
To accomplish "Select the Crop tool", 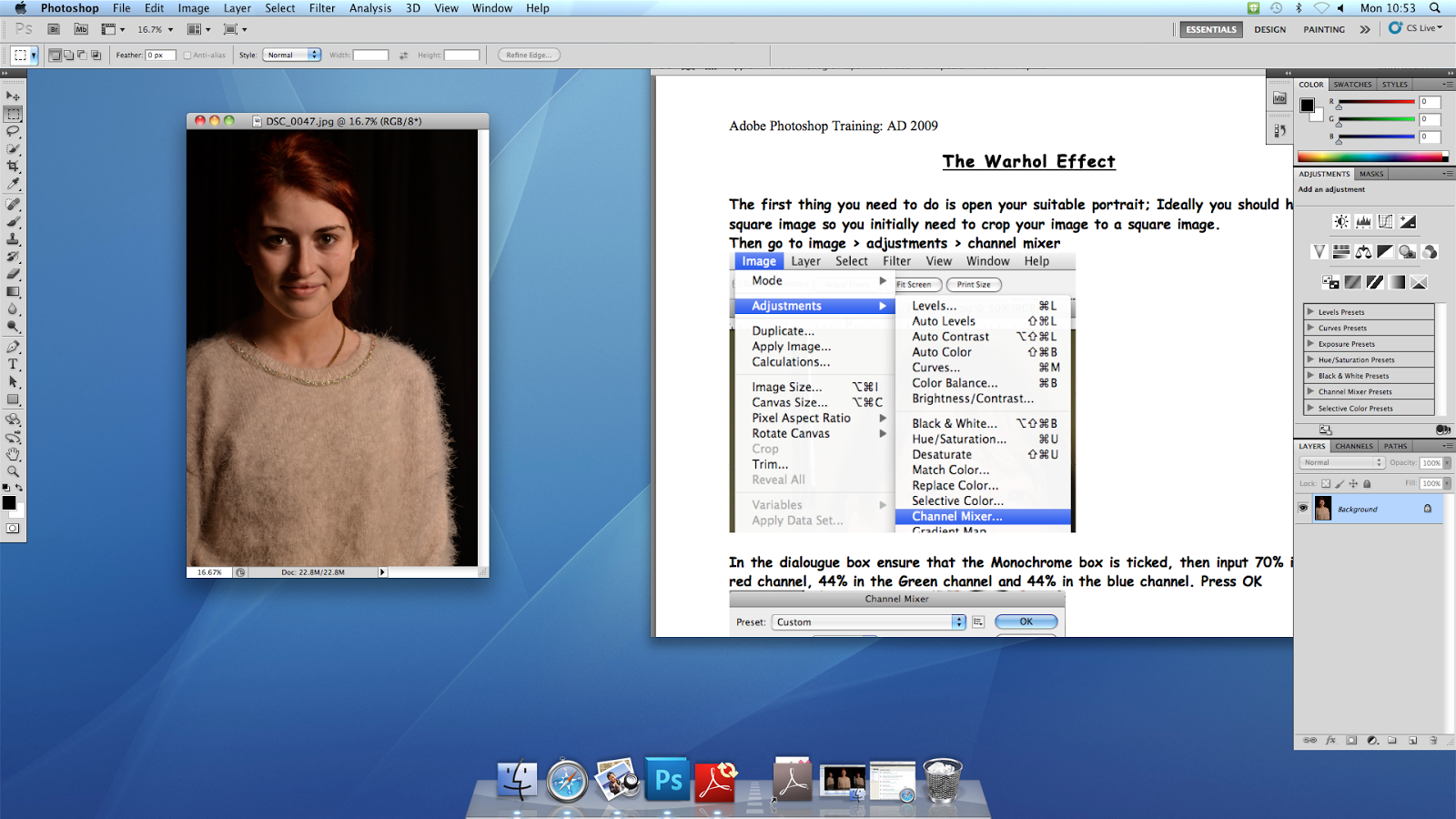I will (x=13, y=167).
